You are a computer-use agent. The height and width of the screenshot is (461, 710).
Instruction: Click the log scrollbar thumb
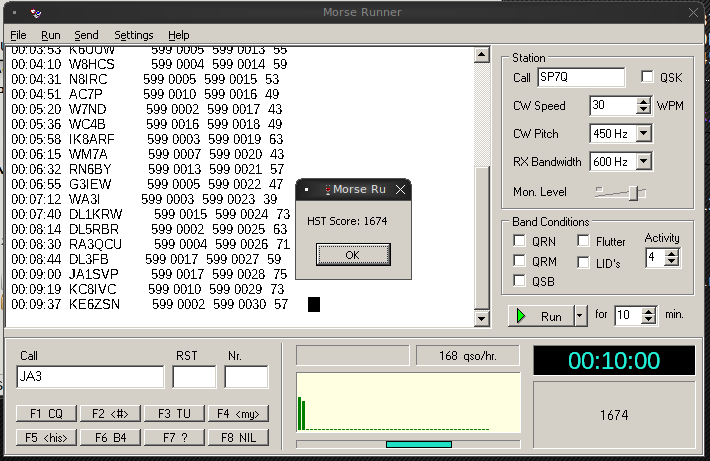coord(481,238)
